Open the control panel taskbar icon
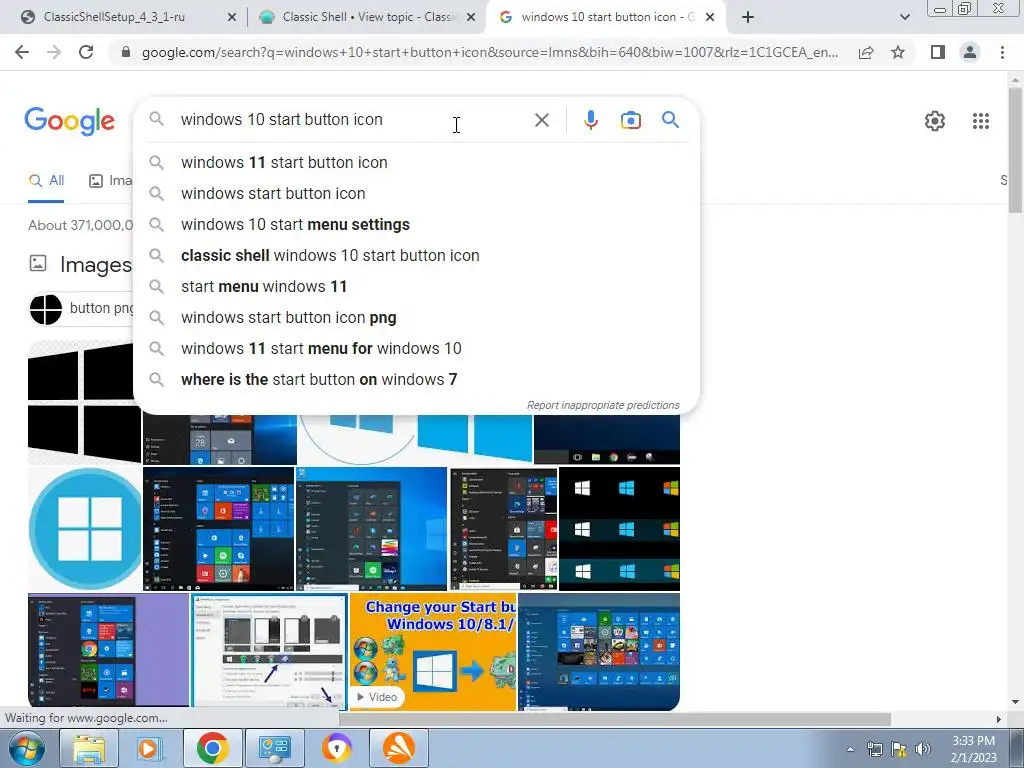Screen dimensions: 1024x768 [274, 748]
